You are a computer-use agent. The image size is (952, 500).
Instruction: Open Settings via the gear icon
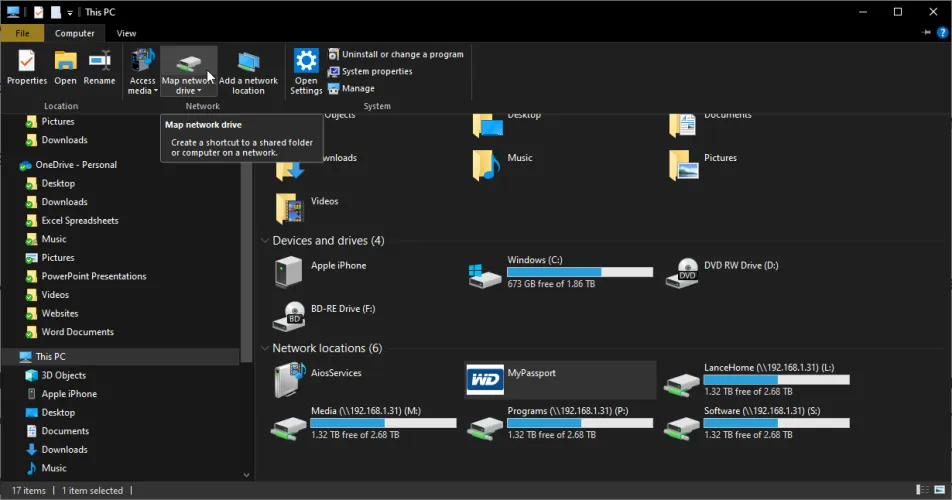pyautogui.click(x=306, y=62)
